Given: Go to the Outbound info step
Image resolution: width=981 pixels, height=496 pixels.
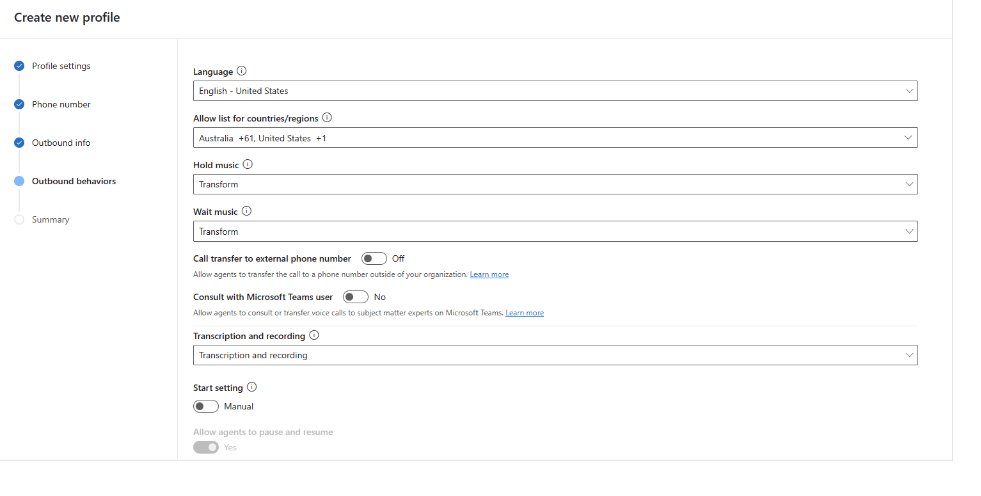Looking at the screenshot, I should click(61, 143).
